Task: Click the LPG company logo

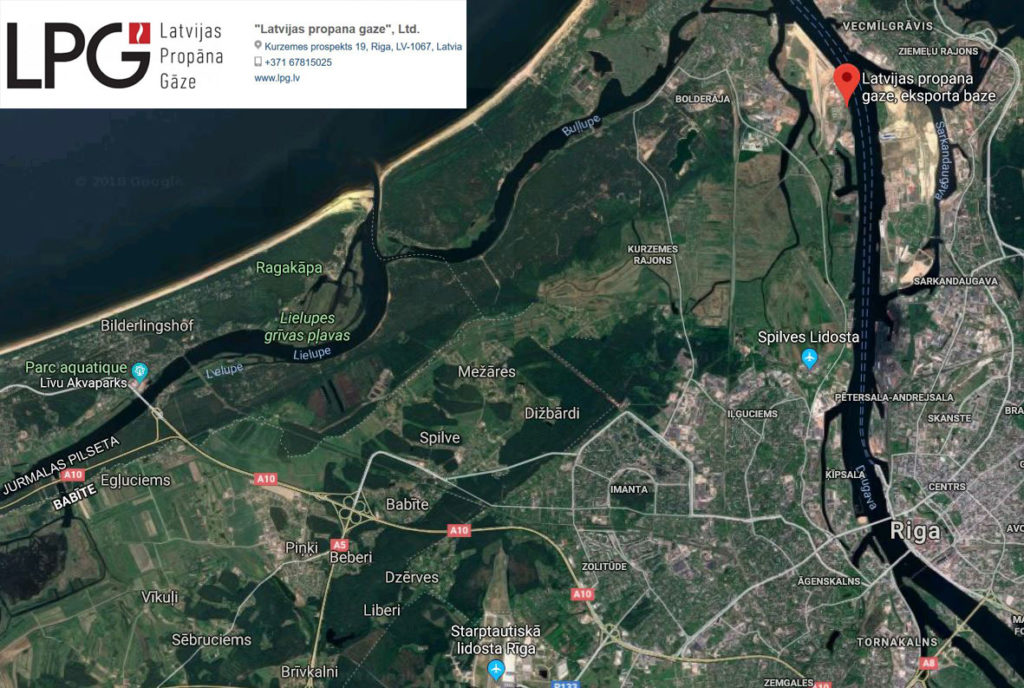Action: 114,55
